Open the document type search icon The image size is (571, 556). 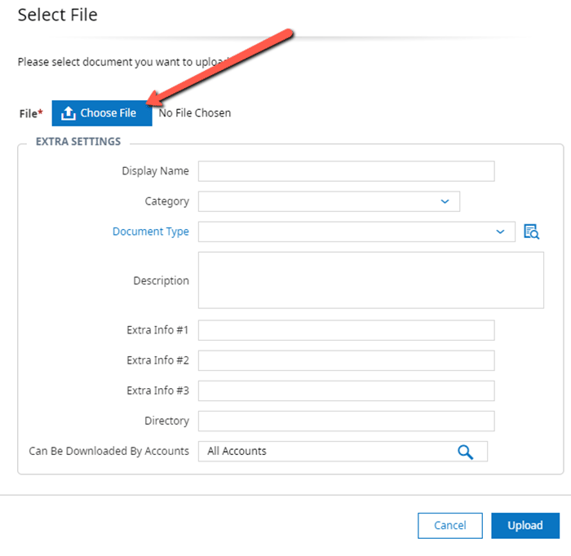click(x=531, y=232)
